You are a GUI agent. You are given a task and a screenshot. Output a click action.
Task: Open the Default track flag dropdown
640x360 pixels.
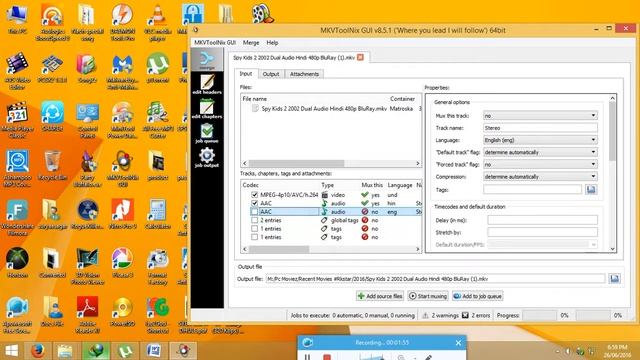(540, 152)
